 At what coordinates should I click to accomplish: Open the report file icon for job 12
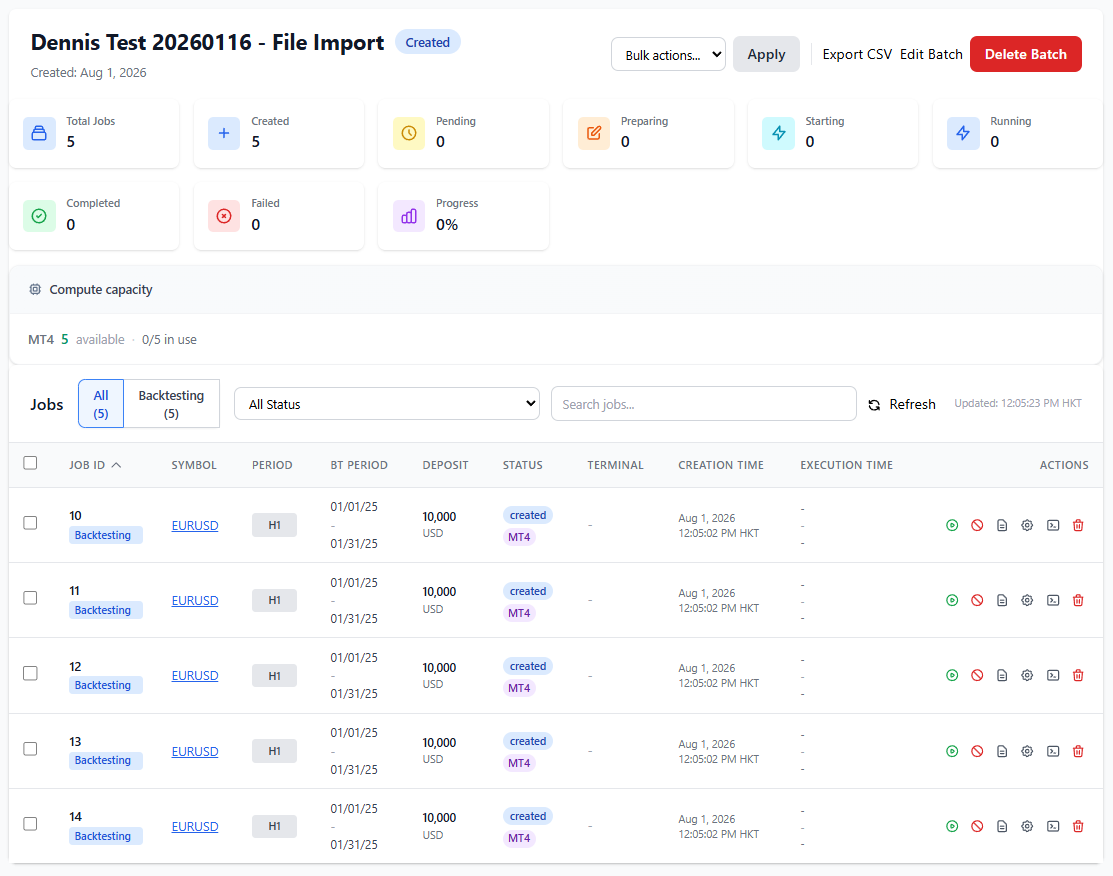(1002, 675)
